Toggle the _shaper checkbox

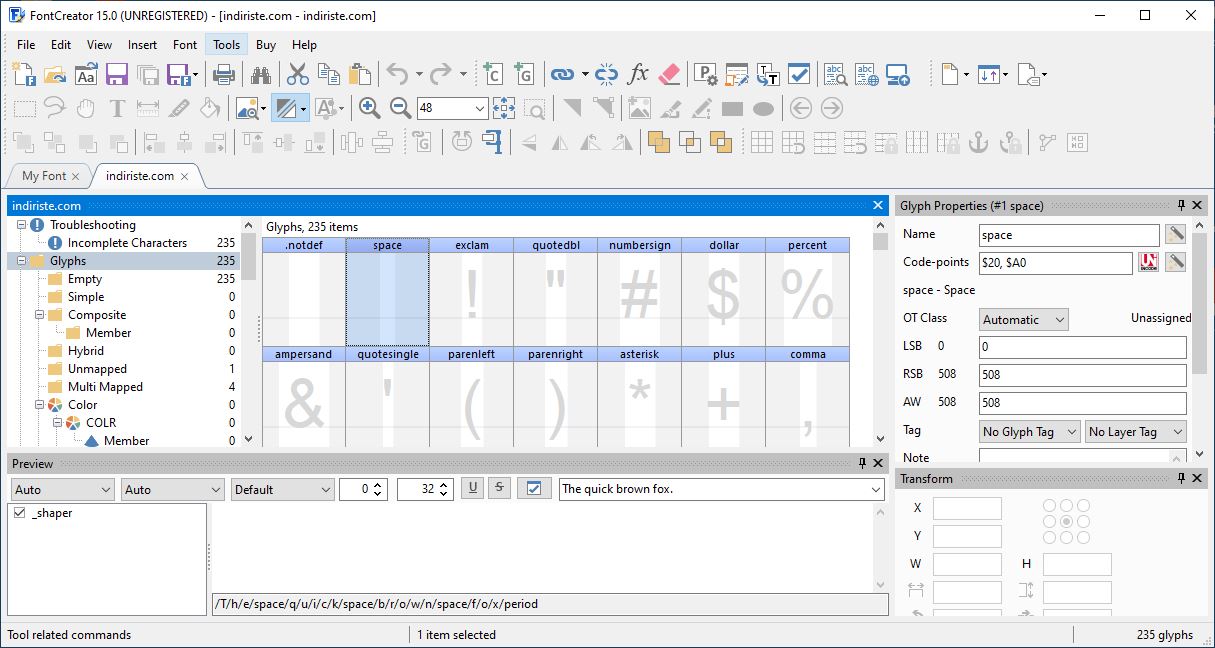20,513
